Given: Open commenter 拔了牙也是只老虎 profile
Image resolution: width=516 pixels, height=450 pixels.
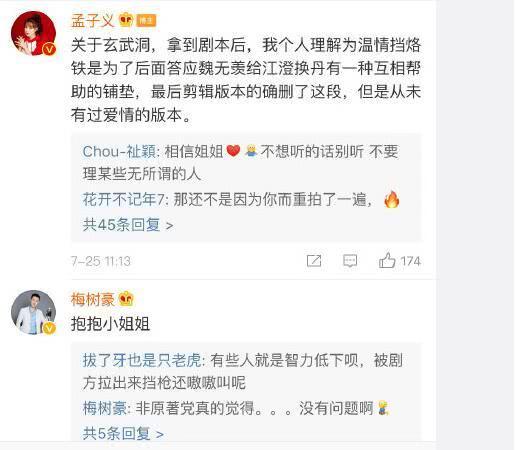Looking at the screenshot, I should (x=142, y=360).
